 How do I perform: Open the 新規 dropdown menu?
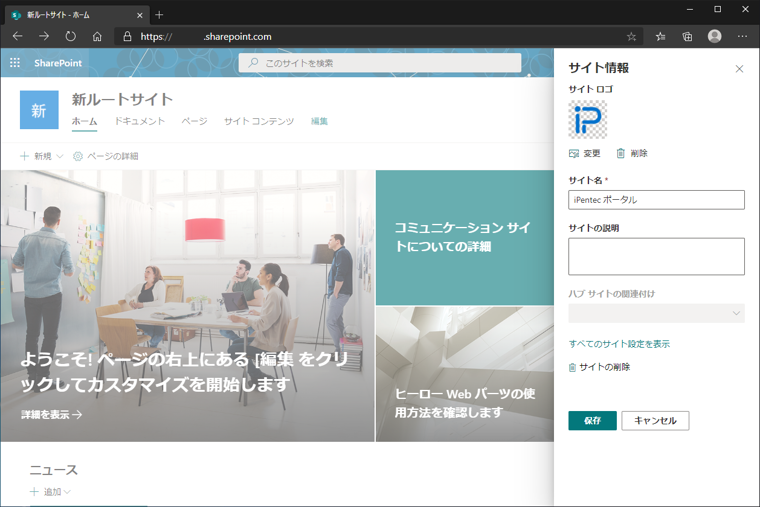42,156
